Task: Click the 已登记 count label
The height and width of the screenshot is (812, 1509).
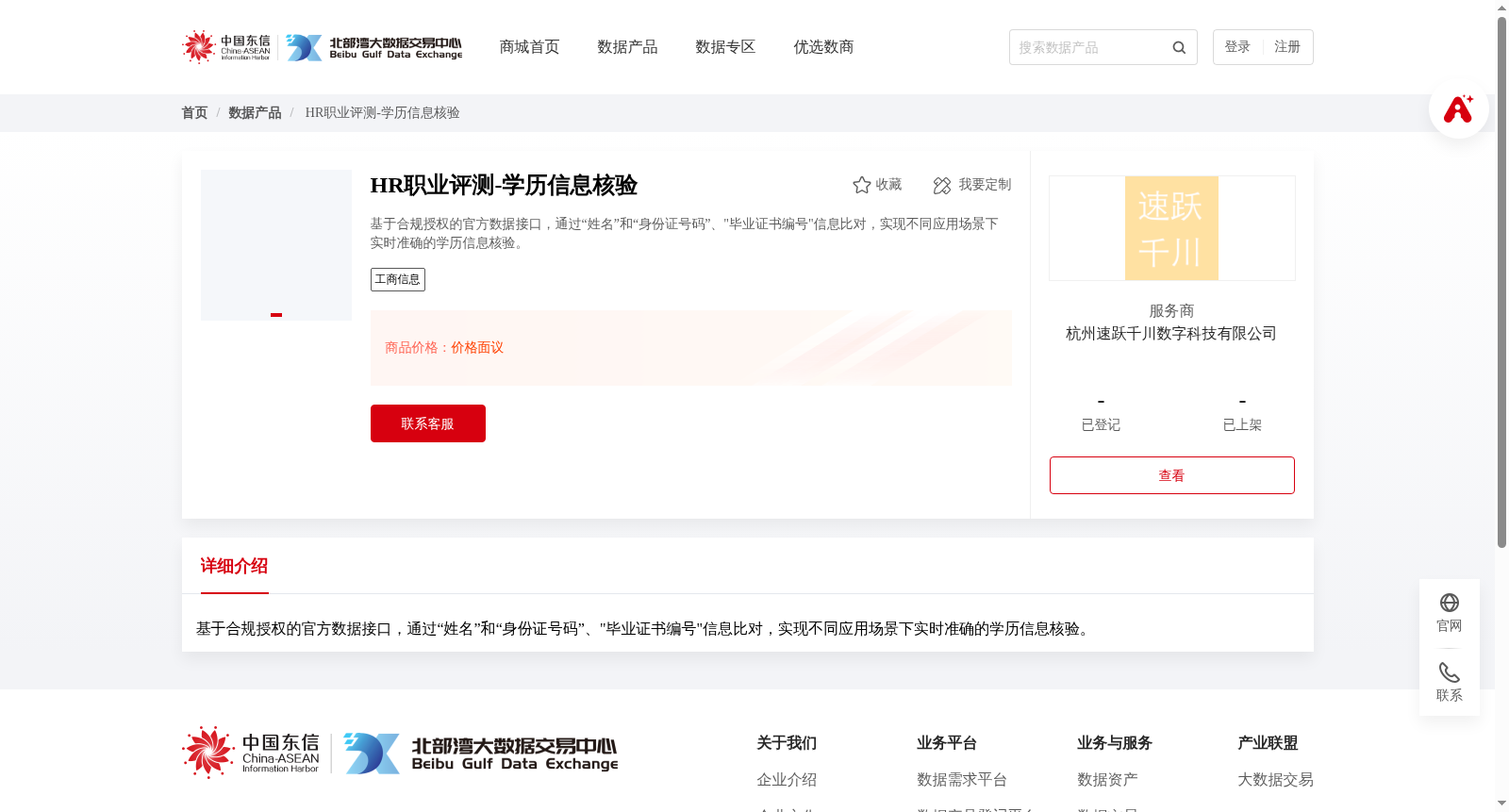Action: (1101, 425)
